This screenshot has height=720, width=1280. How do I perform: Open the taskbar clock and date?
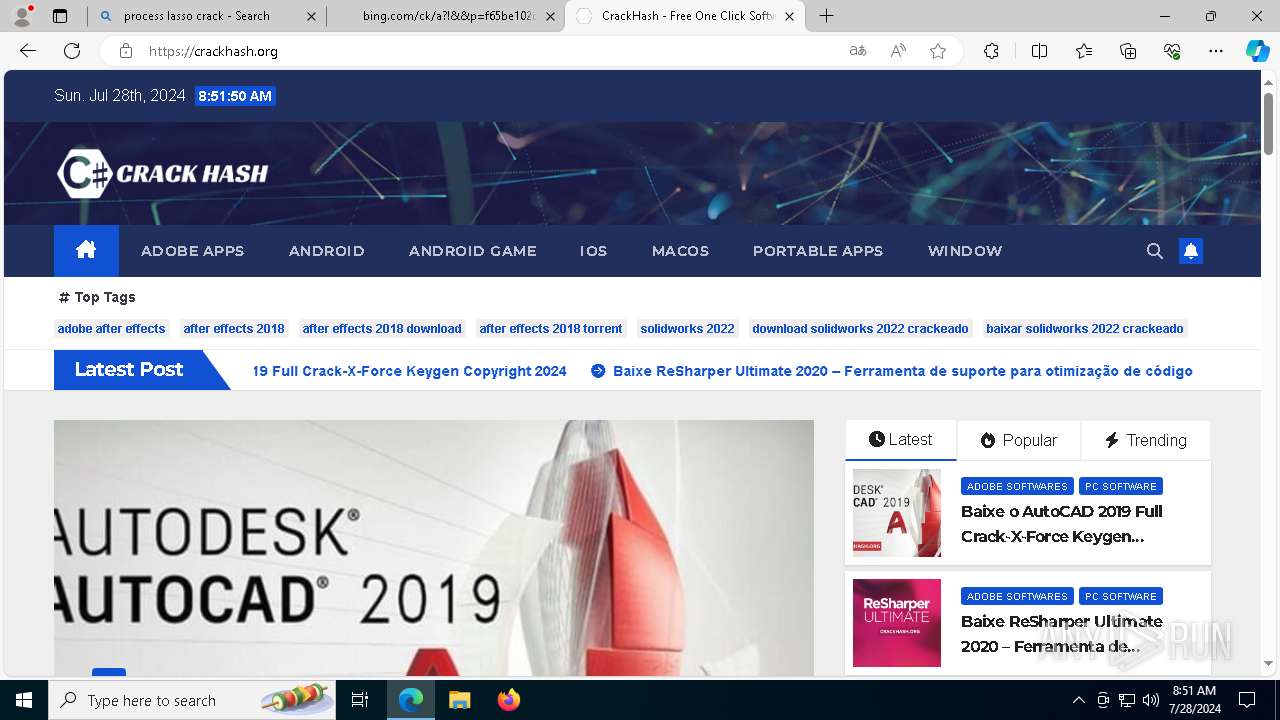[x=1194, y=700]
